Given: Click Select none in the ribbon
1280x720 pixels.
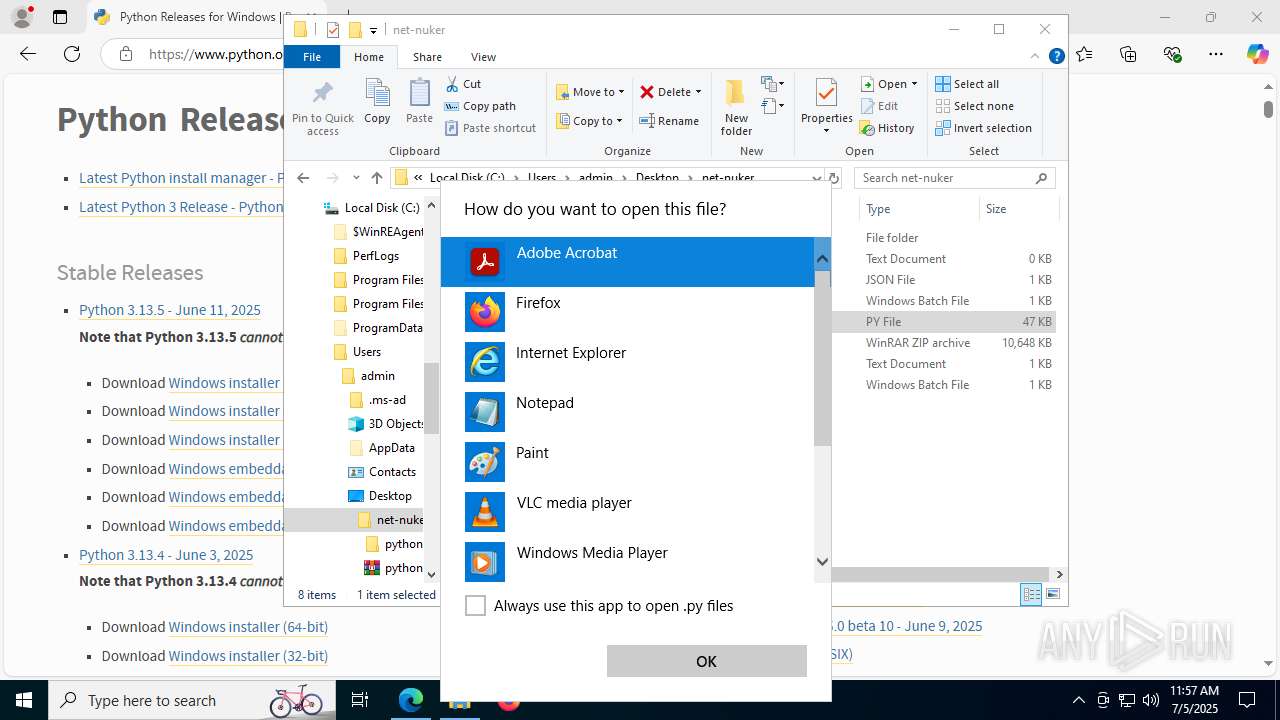Looking at the screenshot, I should point(974,106).
